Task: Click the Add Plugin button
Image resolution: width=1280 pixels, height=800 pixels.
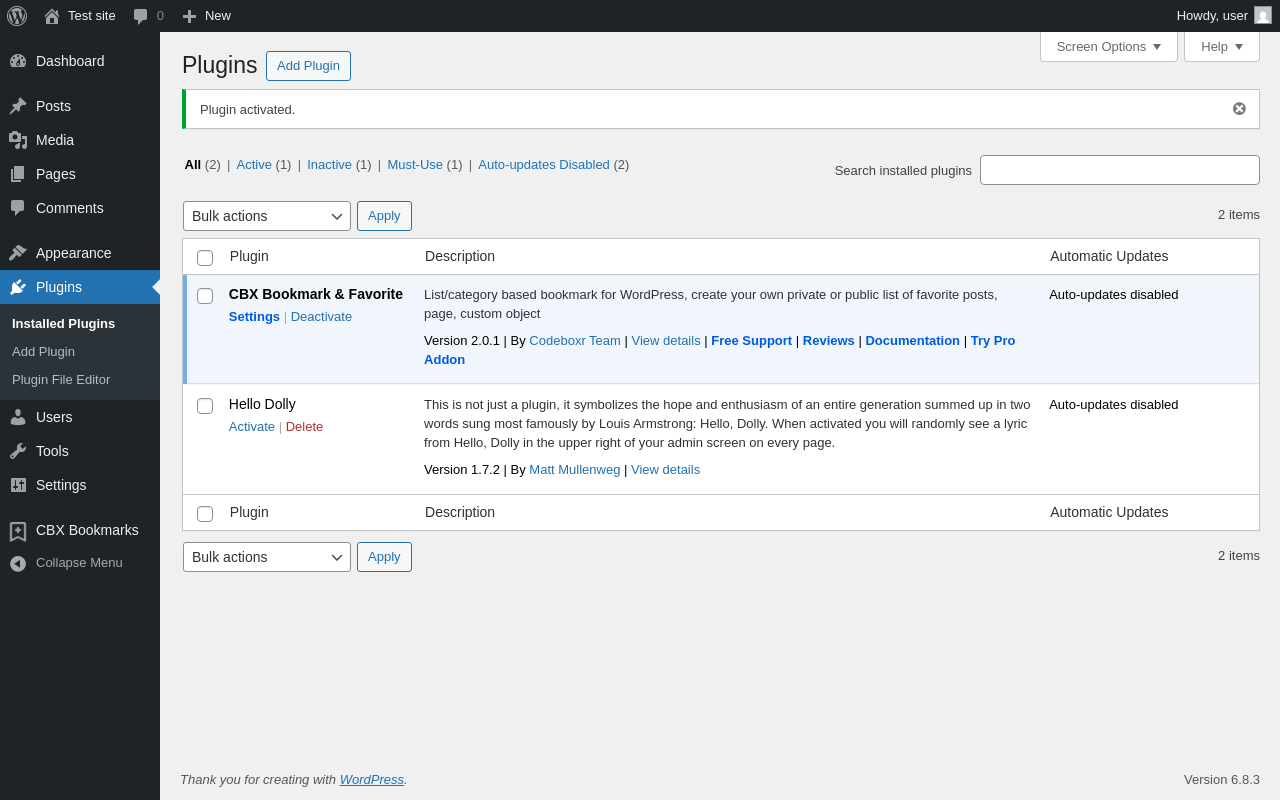Action: 308,66
